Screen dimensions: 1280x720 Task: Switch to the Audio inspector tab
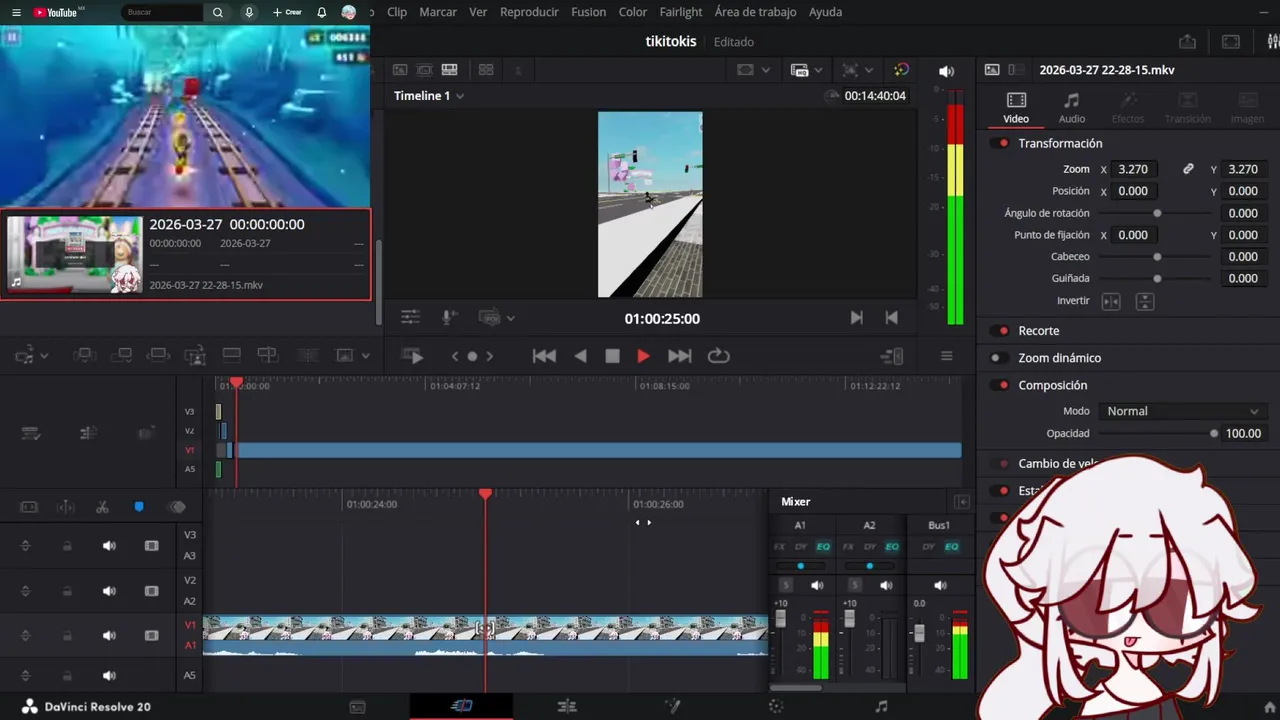[x=1072, y=107]
